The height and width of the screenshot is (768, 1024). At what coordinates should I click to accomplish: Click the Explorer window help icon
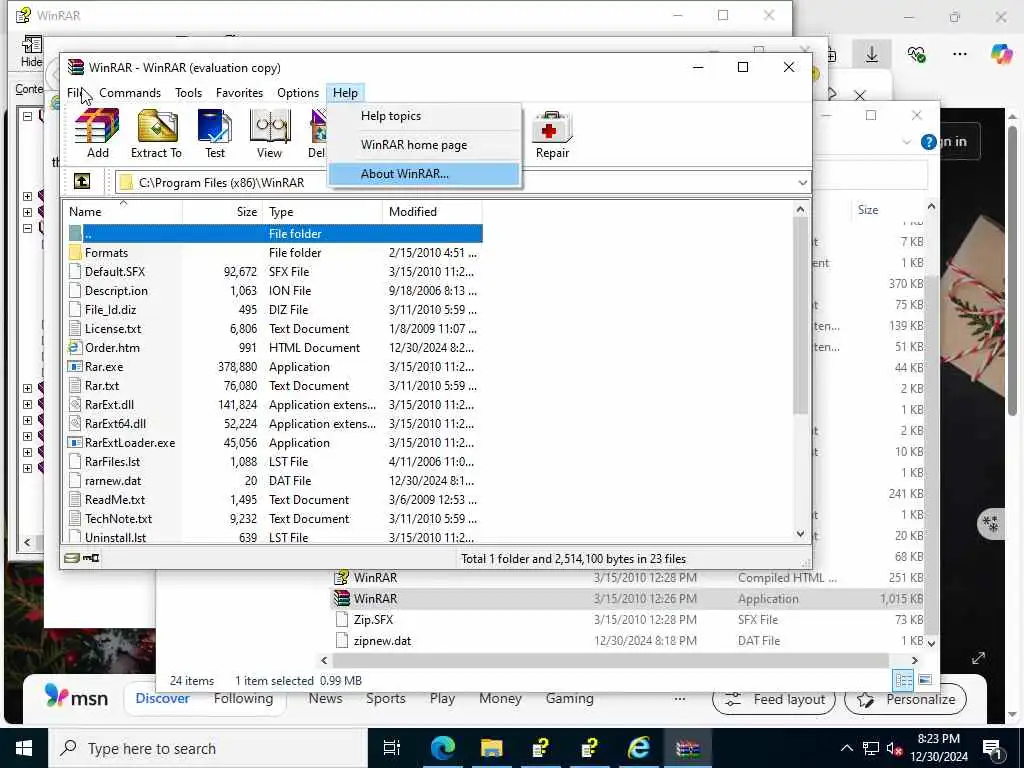pos(928,142)
